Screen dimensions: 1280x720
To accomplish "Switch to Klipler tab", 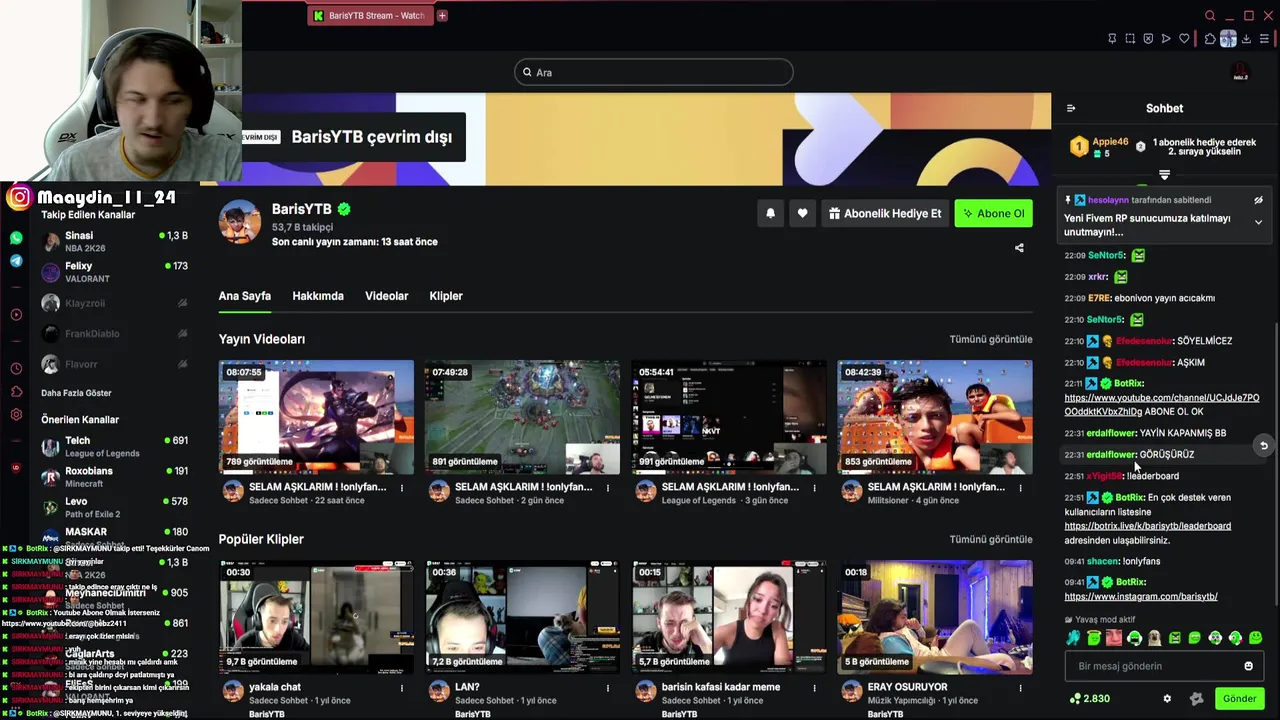I will pyautogui.click(x=446, y=296).
